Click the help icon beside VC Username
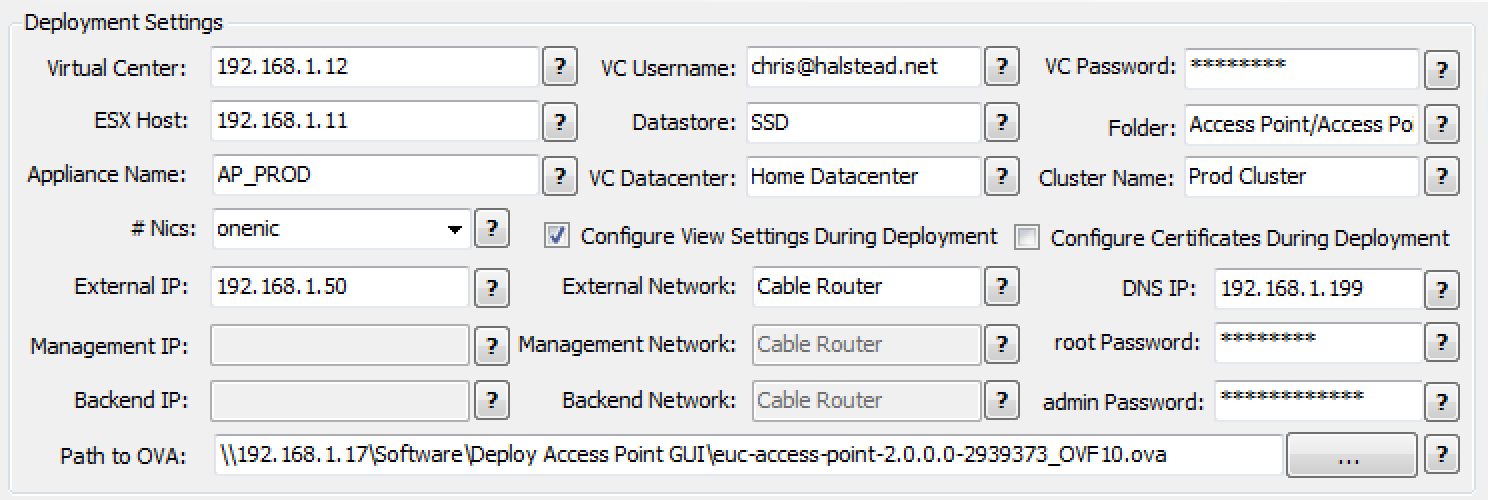 1001,68
